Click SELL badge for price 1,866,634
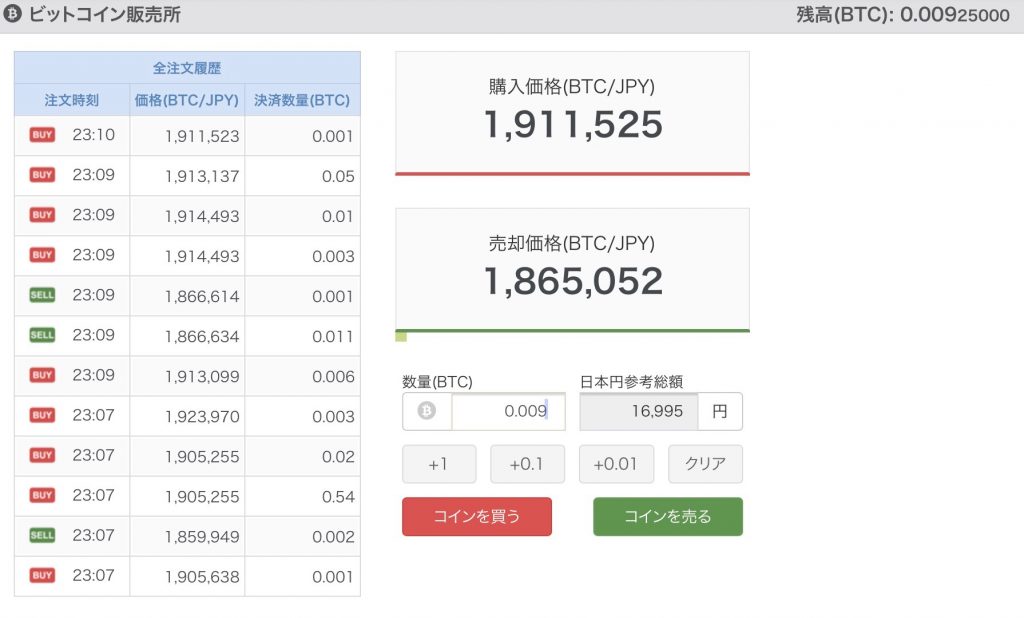 (x=42, y=335)
